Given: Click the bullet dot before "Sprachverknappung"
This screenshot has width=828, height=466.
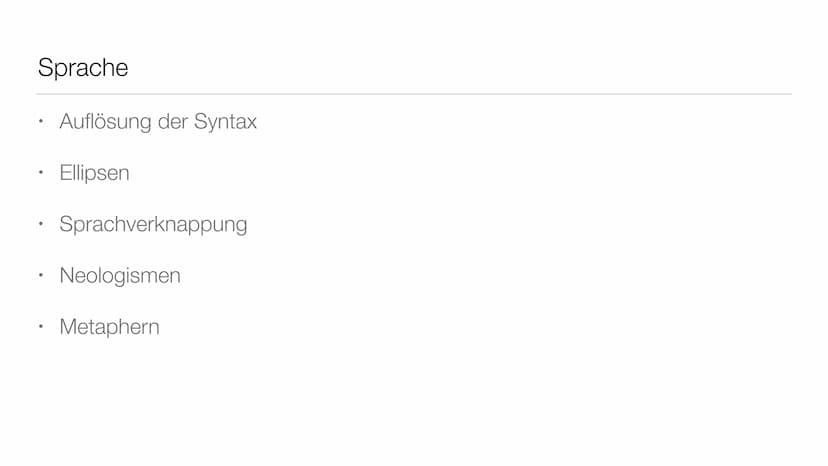Looking at the screenshot, I should [41, 224].
